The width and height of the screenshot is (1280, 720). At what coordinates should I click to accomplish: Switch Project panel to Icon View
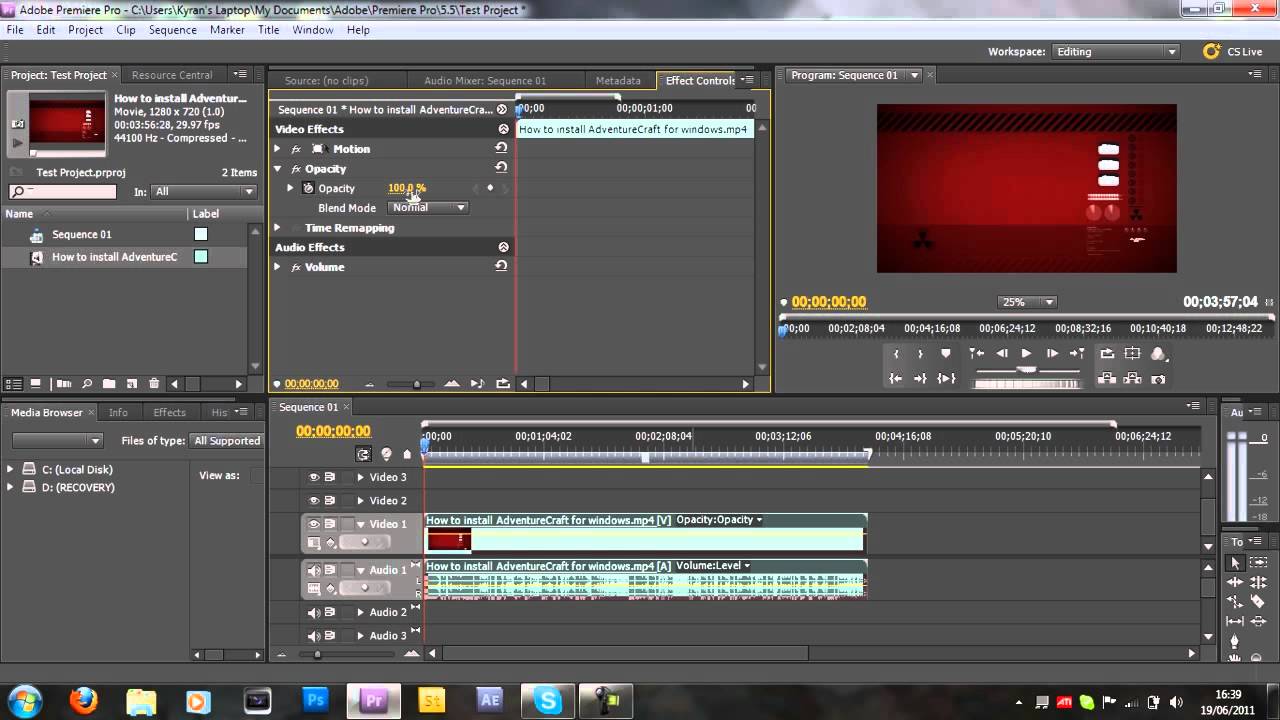35,384
